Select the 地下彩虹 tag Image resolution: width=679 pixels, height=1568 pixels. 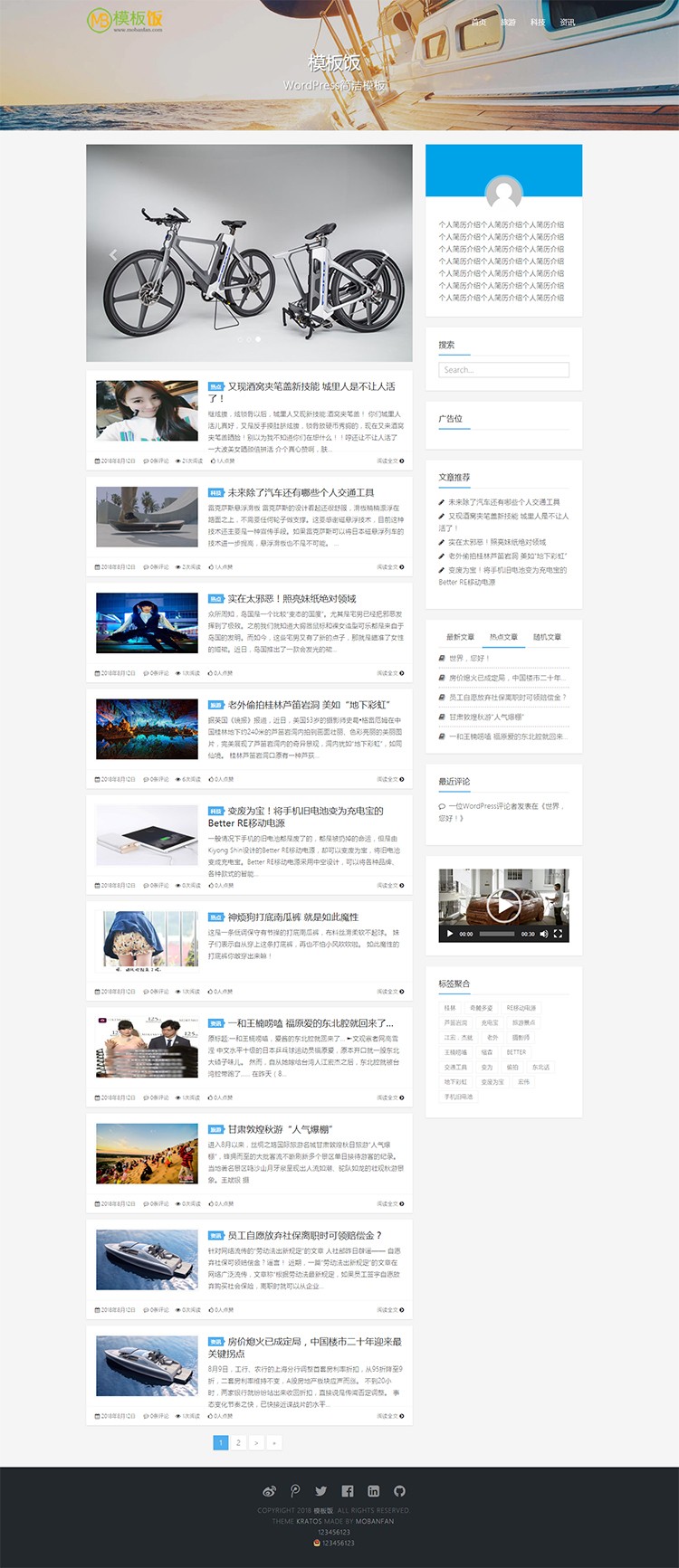pyautogui.click(x=455, y=1082)
